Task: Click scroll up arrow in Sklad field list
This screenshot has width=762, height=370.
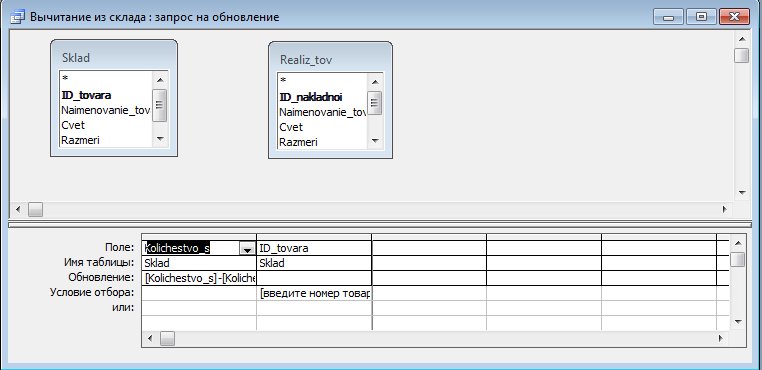Action: coord(160,79)
